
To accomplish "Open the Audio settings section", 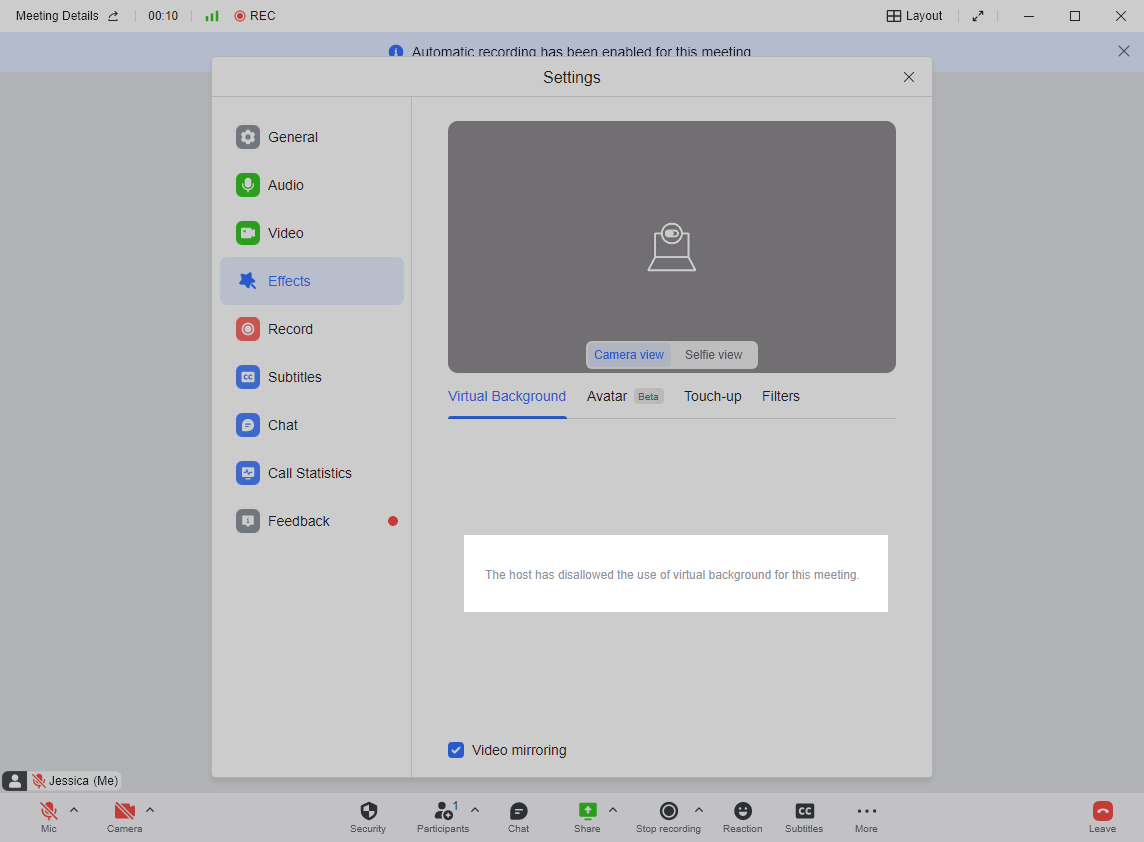I will tap(286, 185).
